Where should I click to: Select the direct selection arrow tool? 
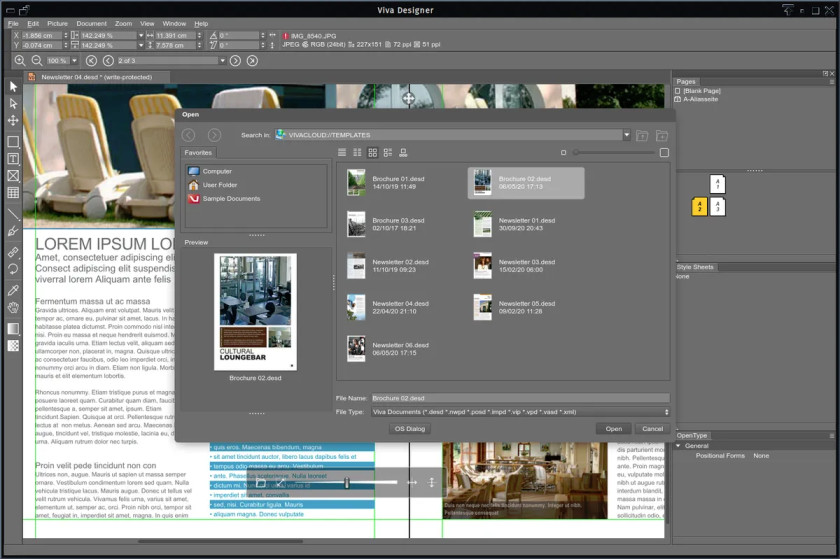pos(13,104)
